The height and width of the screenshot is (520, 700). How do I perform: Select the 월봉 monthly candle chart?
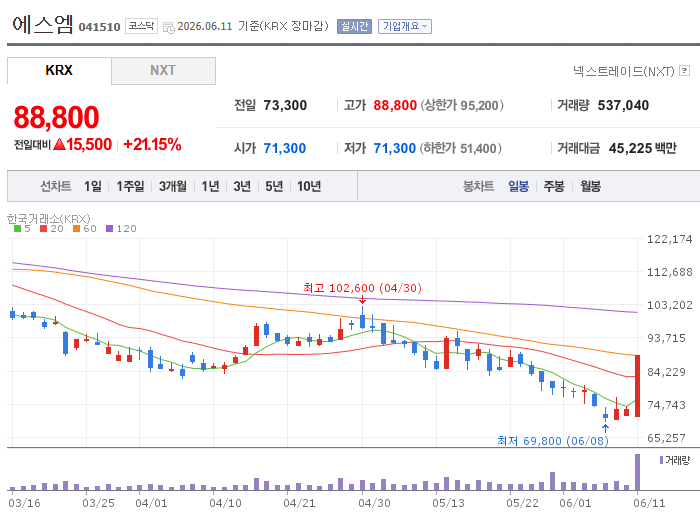[x=590, y=186]
